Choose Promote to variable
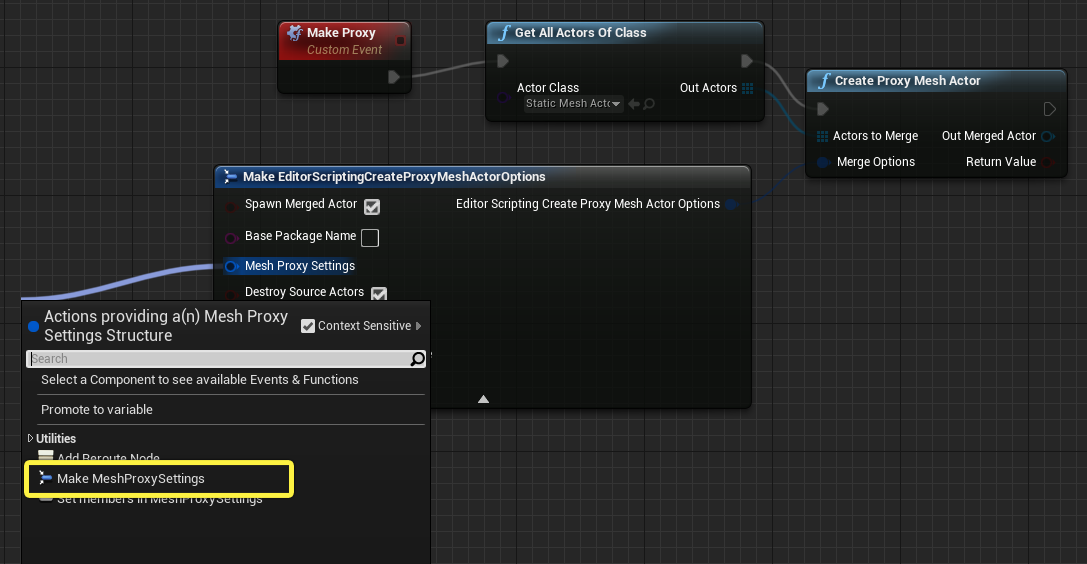 click(x=96, y=409)
